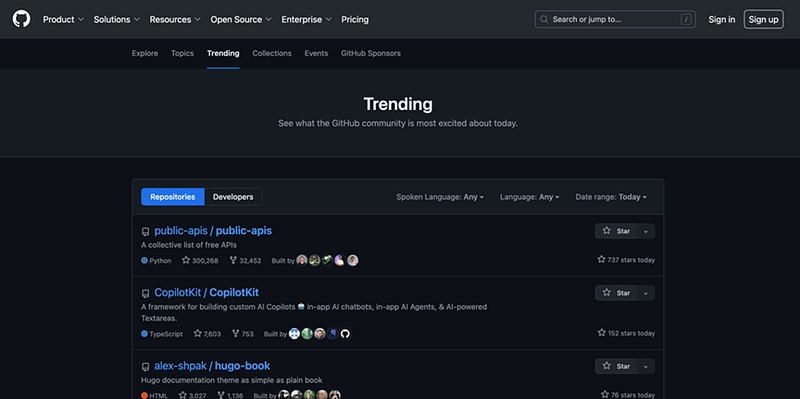Click '737 stars today' text
Screen dimensions: 800x399
coord(626,260)
